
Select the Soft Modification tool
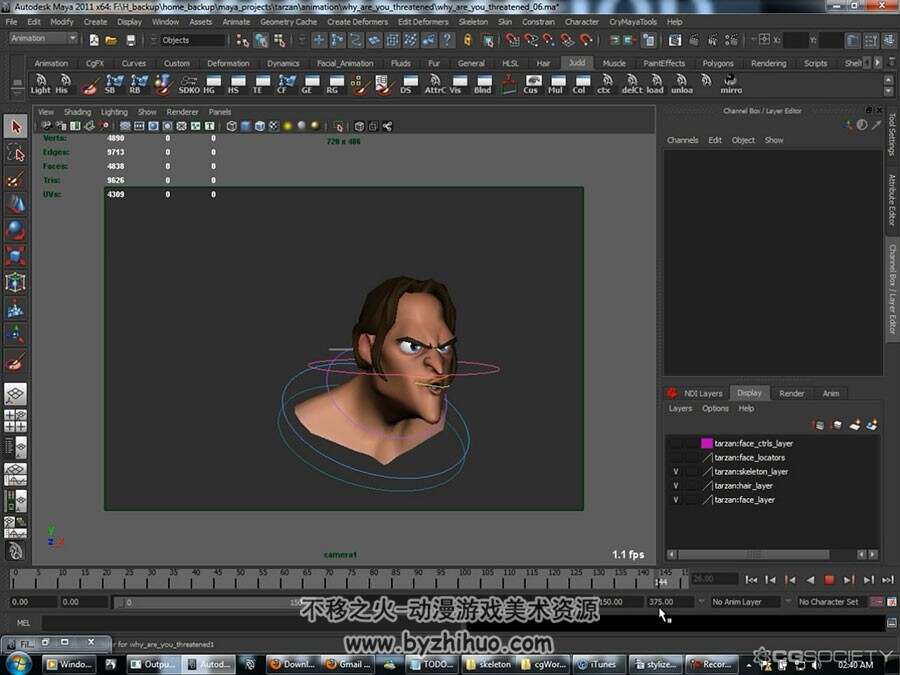[x=15, y=309]
